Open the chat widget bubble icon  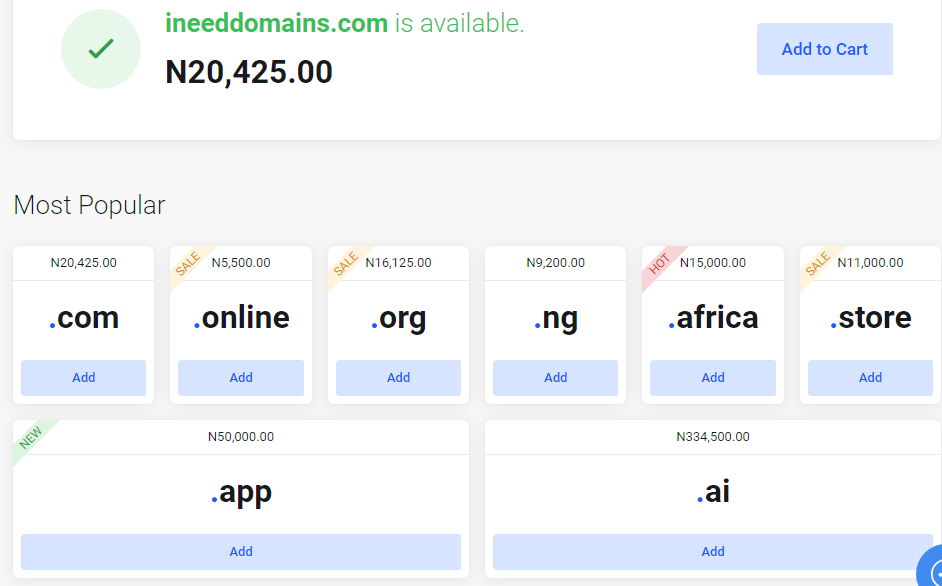(x=932, y=572)
